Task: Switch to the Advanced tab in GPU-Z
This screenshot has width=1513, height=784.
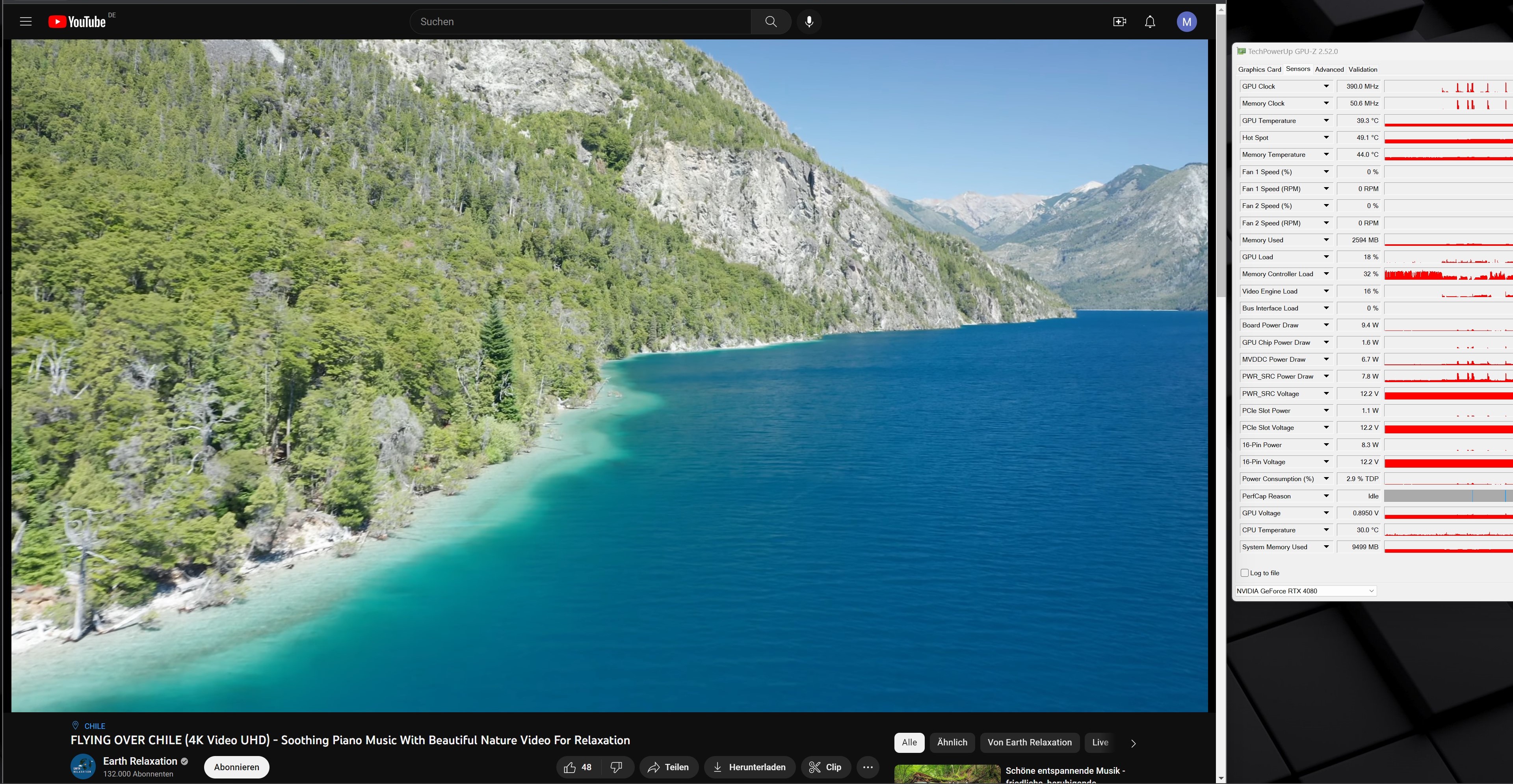Action: tap(1329, 69)
